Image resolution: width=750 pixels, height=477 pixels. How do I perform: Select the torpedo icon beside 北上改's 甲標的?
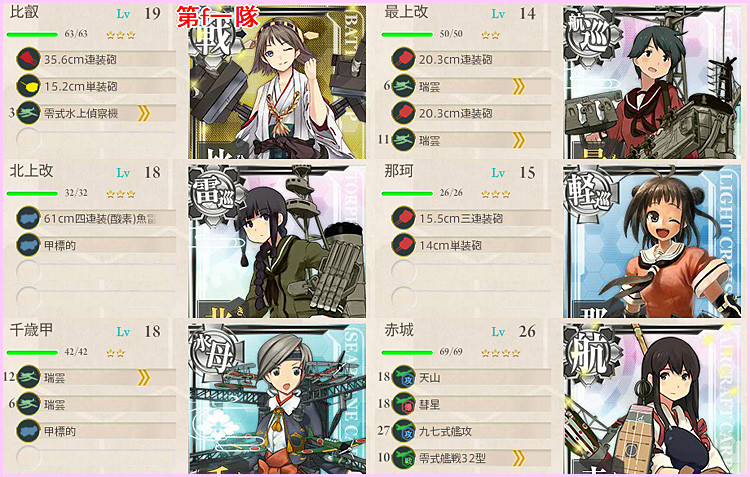coord(28,245)
